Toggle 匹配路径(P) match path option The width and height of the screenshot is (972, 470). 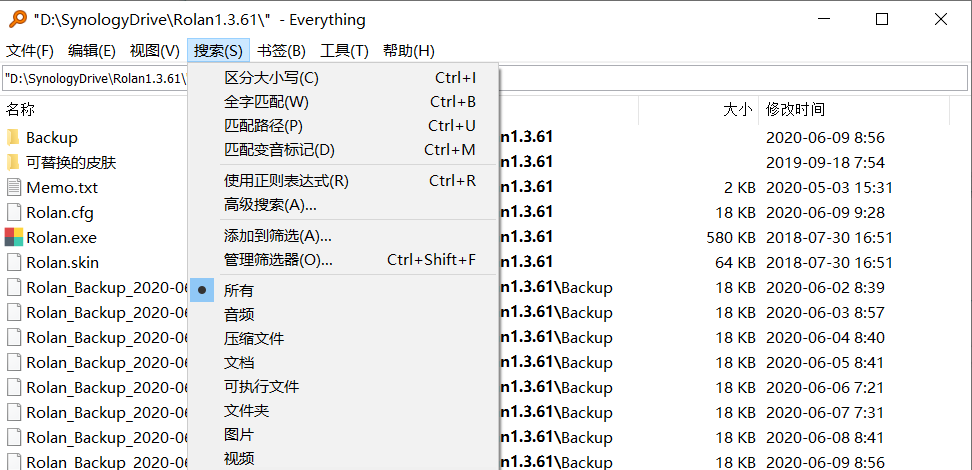(x=343, y=126)
